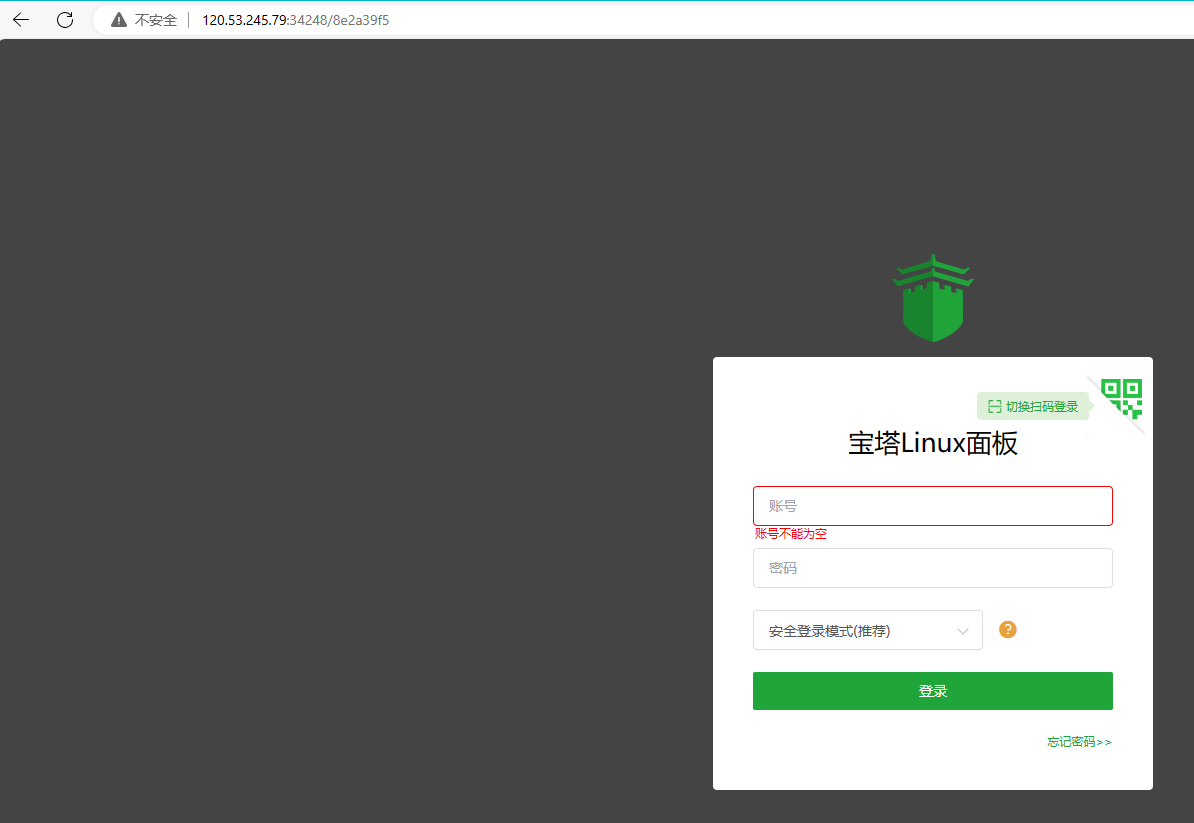Reload the page with the refresh icon
The width and height of the screenshot is (1194, 823).
(x=65, y=20)
